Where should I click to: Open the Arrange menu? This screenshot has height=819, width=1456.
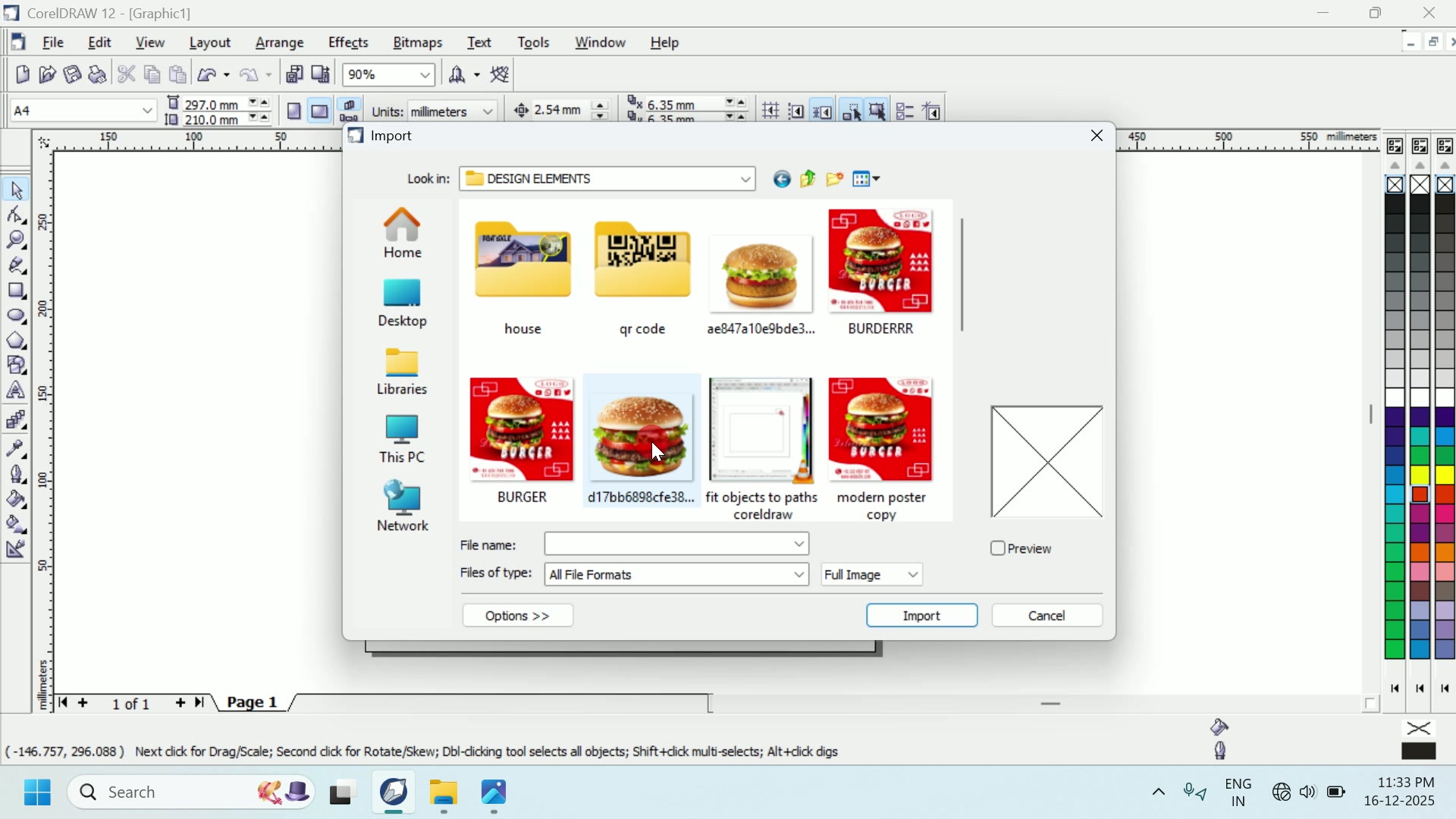coord(280,43)
